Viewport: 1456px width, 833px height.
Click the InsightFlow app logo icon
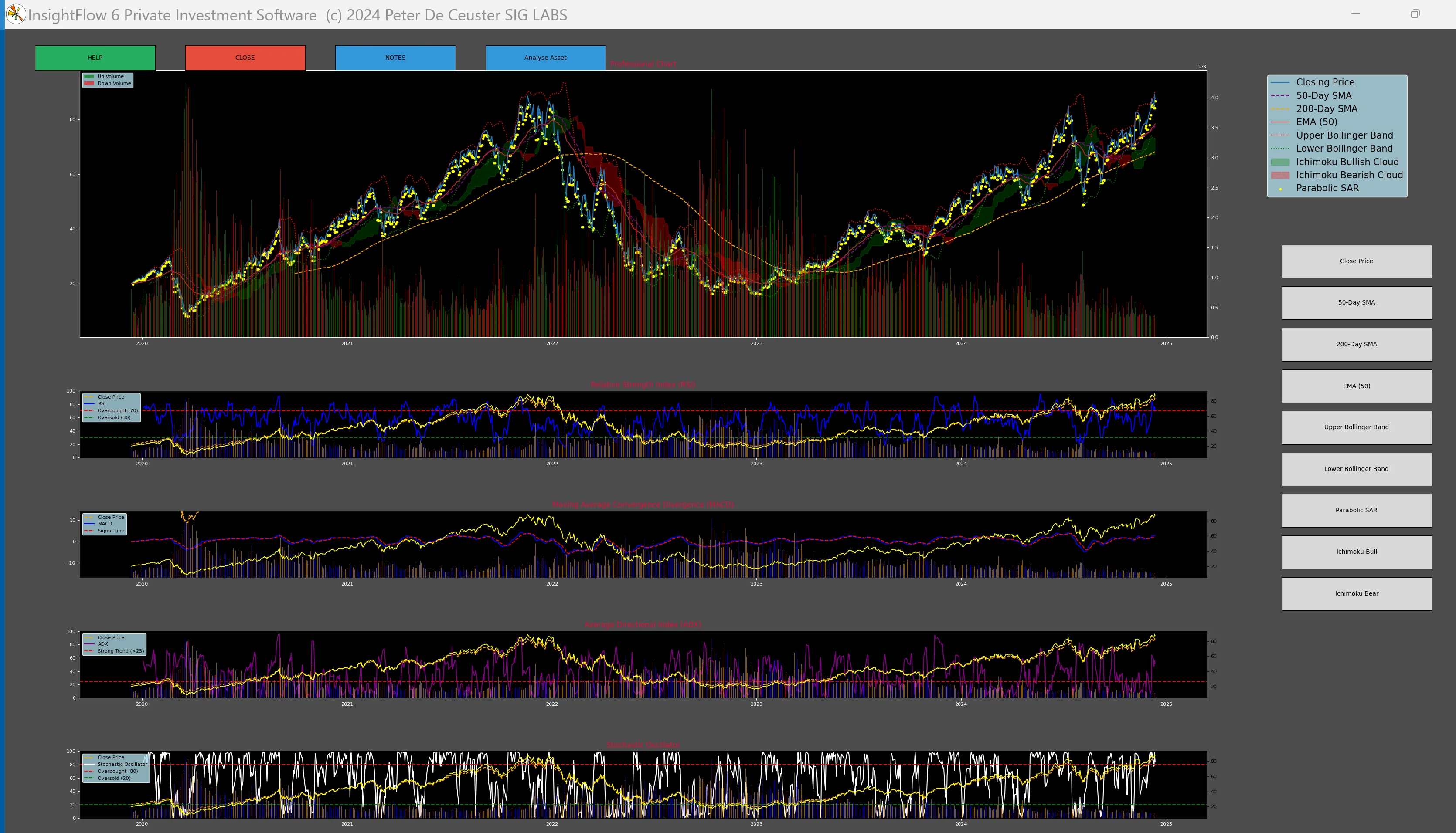(x=15, y=14)
